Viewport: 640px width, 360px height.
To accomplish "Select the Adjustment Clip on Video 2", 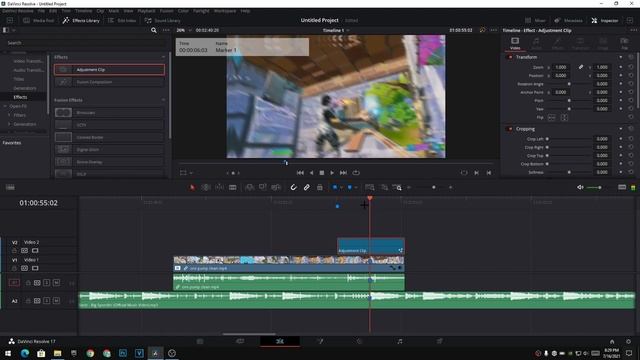I will coord(371,246).
